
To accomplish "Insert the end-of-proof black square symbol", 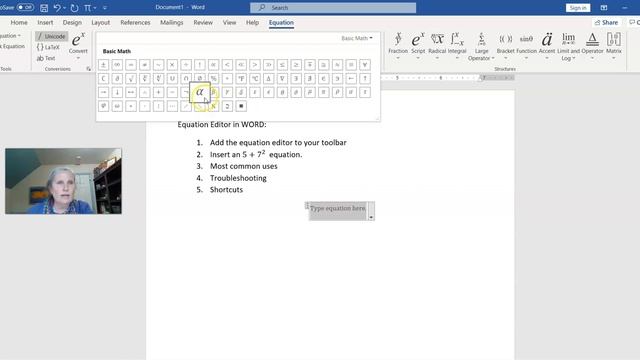I will pyautogui.click(x=241, y=106).
